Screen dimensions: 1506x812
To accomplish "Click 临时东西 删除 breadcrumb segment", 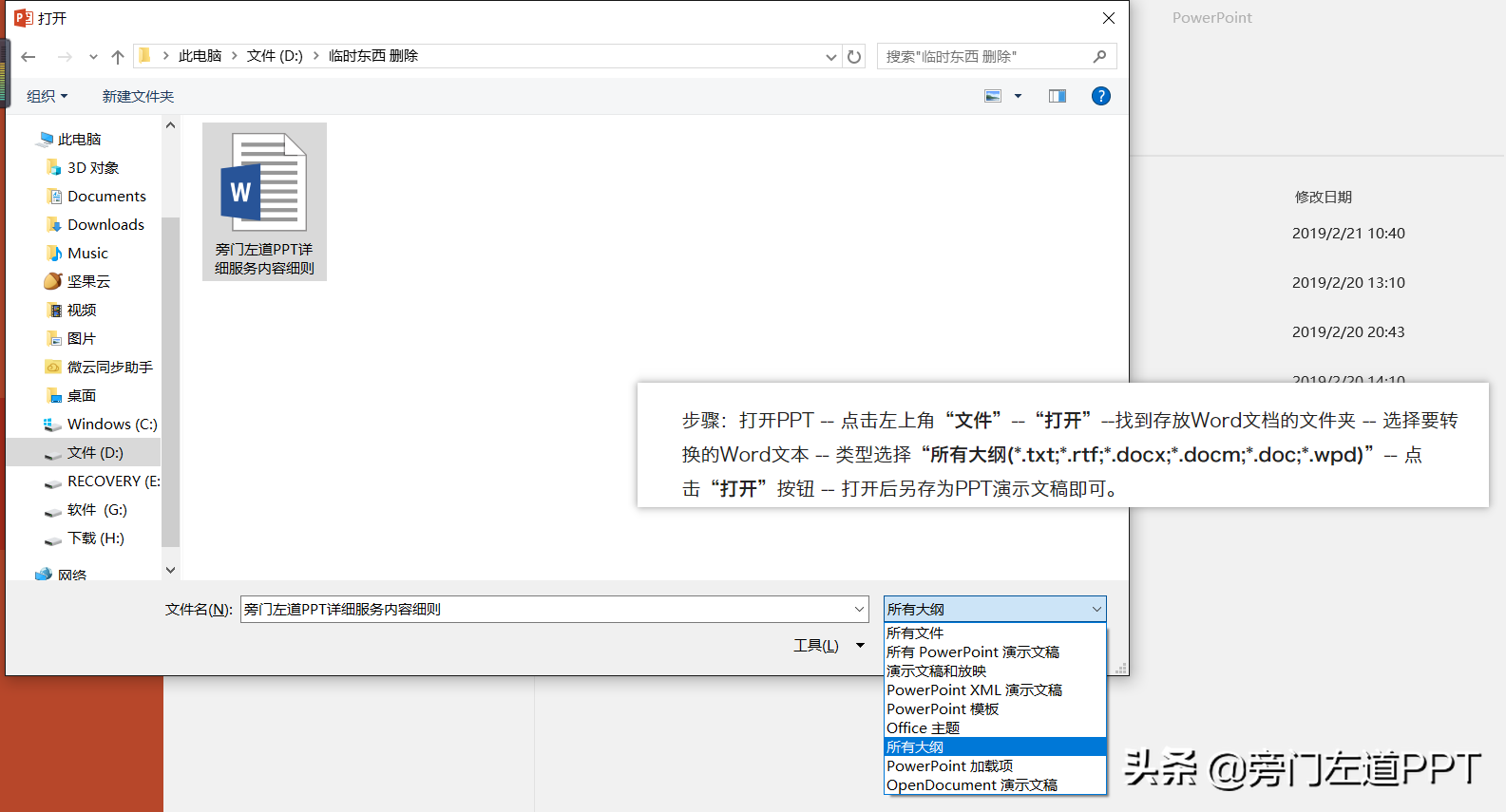I will coord(373,56).
